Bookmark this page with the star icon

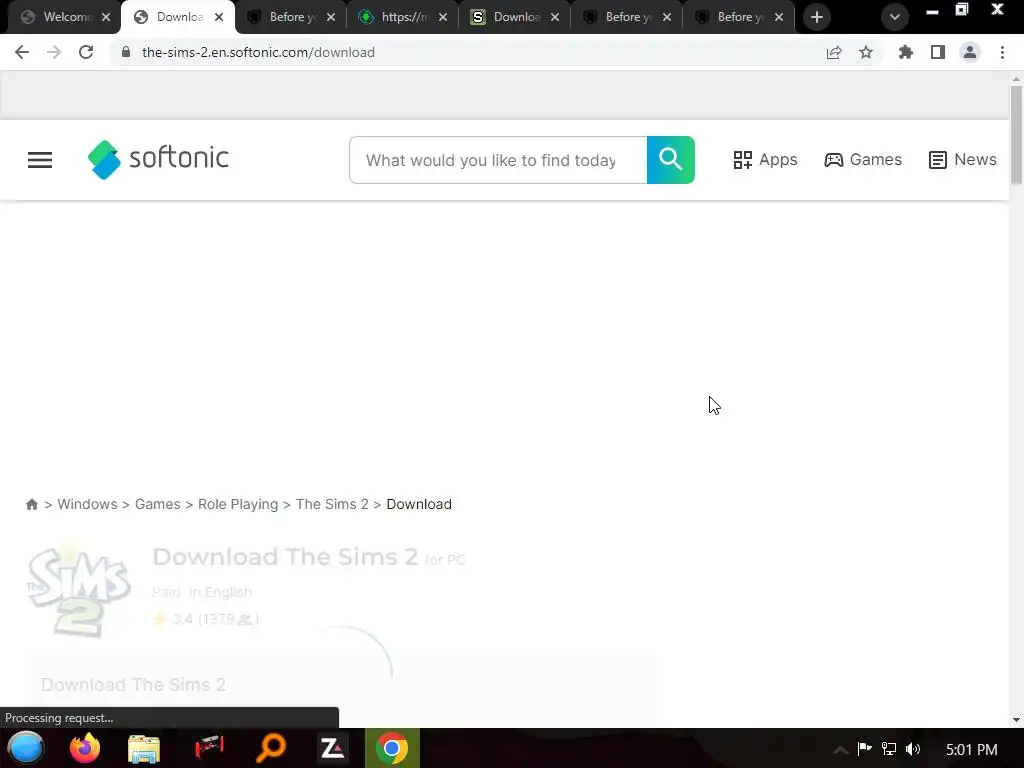point(866,52)
